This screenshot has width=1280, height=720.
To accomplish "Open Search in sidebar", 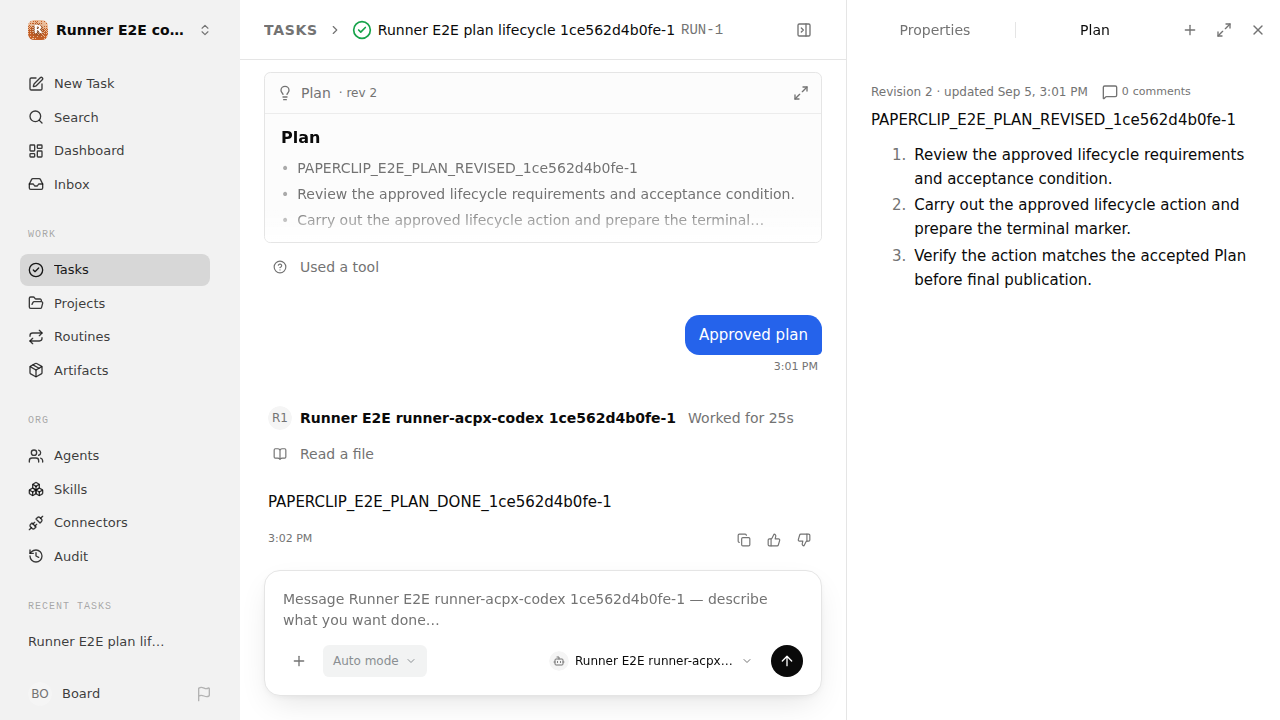I will 115,117.
